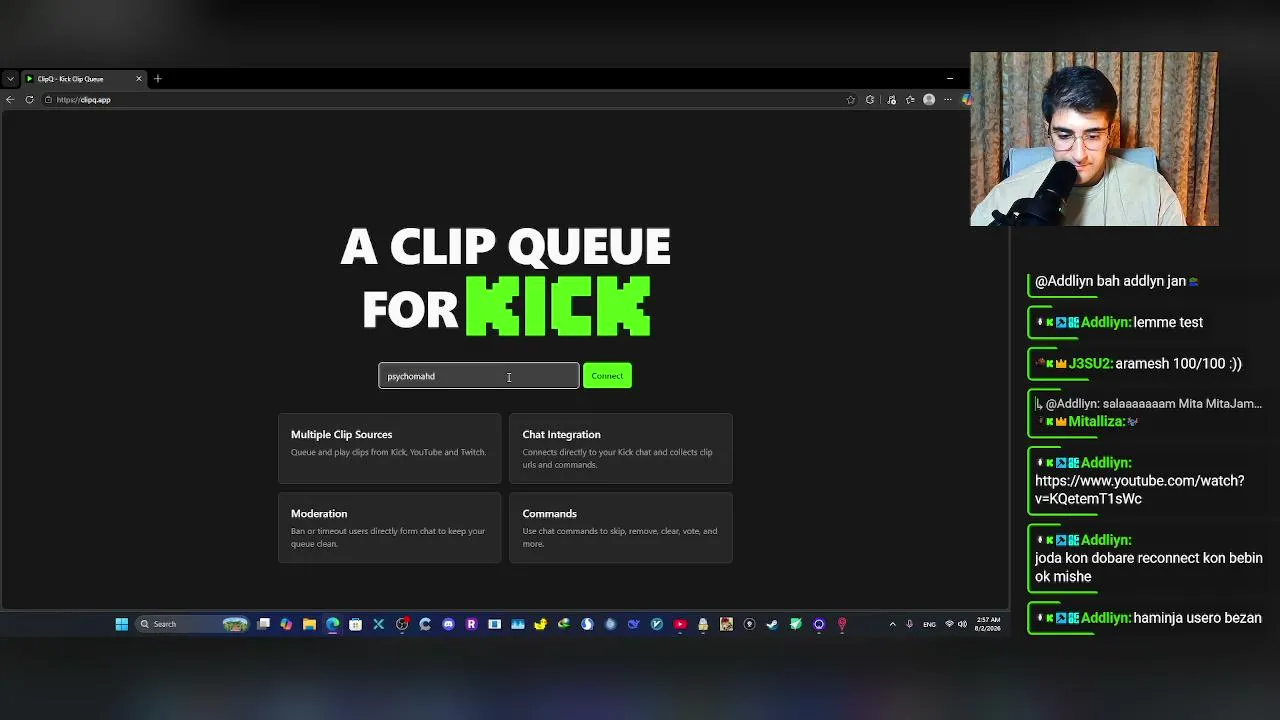The height and width of the screenshot is (720, 1280).
Task: Open the Wi-Fi network flyout
Action: tap(949, 624)
